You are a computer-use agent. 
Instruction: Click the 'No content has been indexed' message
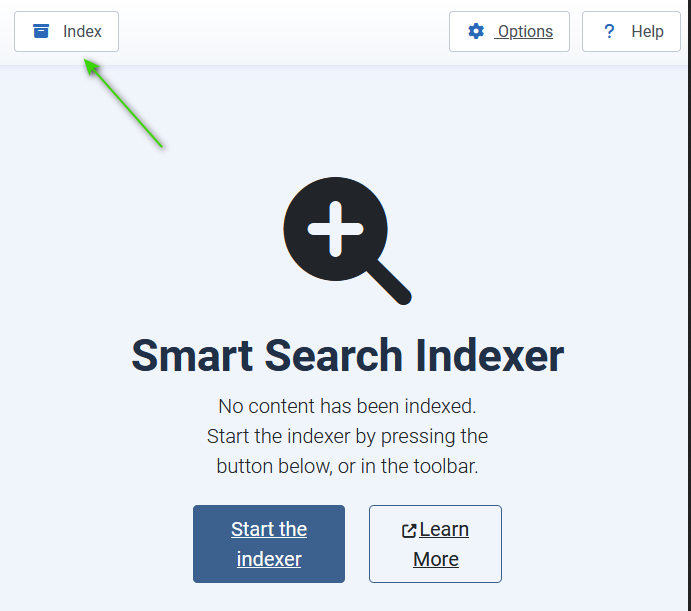(x=347, y=406)
